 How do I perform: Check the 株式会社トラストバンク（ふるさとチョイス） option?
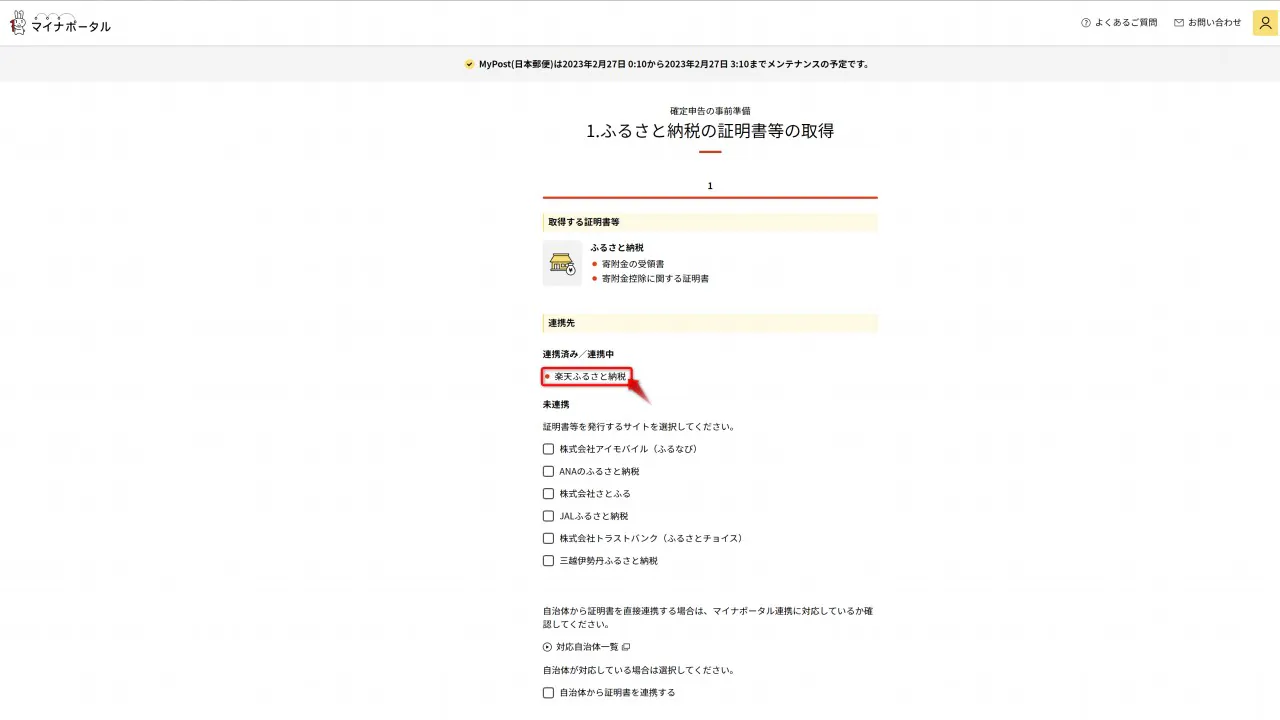(548, 538)
